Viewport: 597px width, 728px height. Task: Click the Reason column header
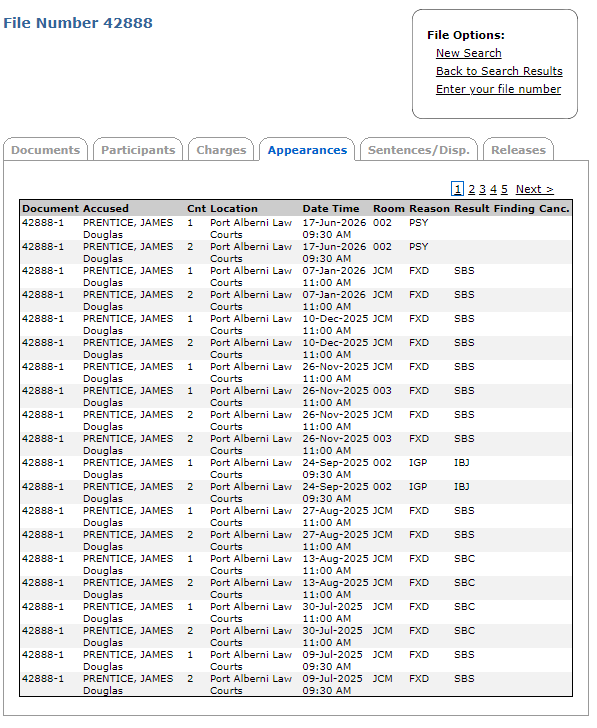tap(429, 208)
